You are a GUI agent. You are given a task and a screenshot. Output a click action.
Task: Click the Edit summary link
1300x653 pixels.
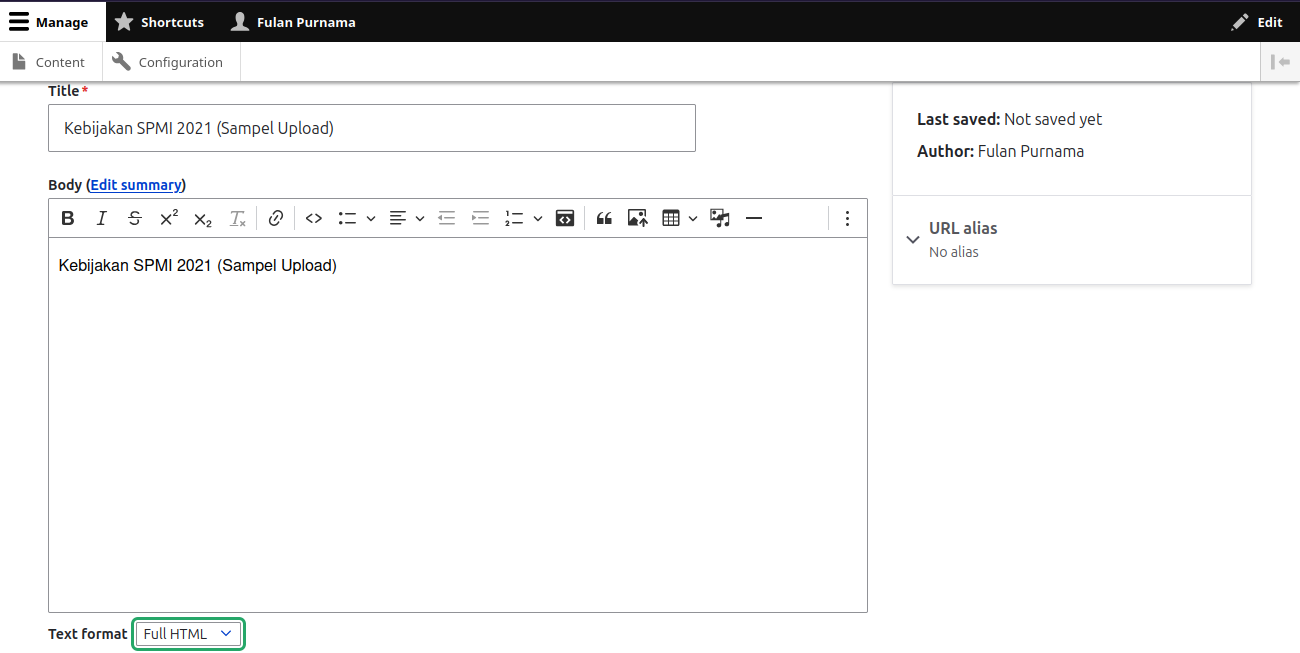(136, 185)
